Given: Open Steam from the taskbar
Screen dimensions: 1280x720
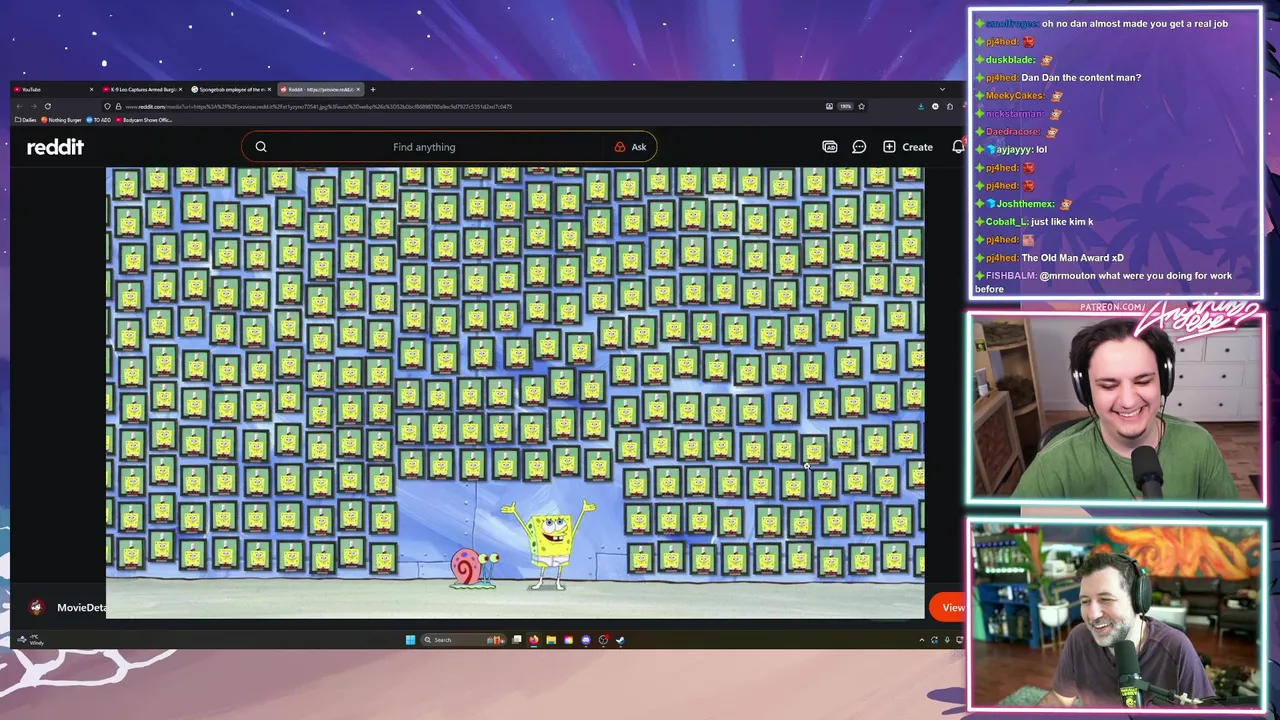Looking at the screenshot, I should click(620, 640).
